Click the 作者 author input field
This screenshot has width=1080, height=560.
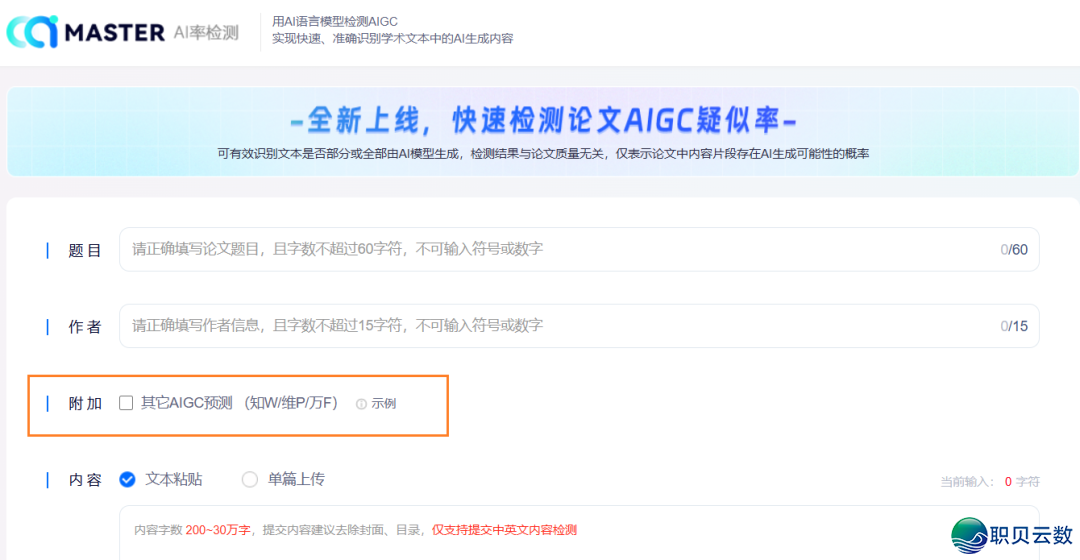point(579,326)
